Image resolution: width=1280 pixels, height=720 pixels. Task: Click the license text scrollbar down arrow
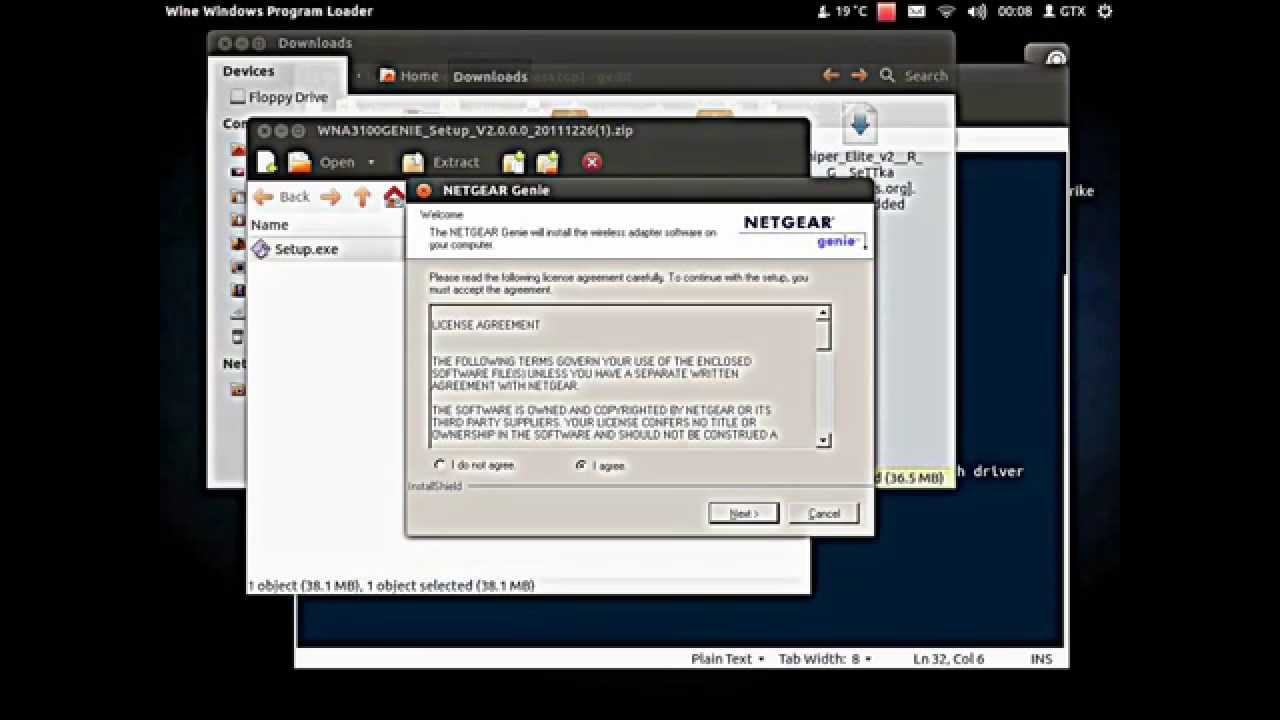(x=823, y=440)
